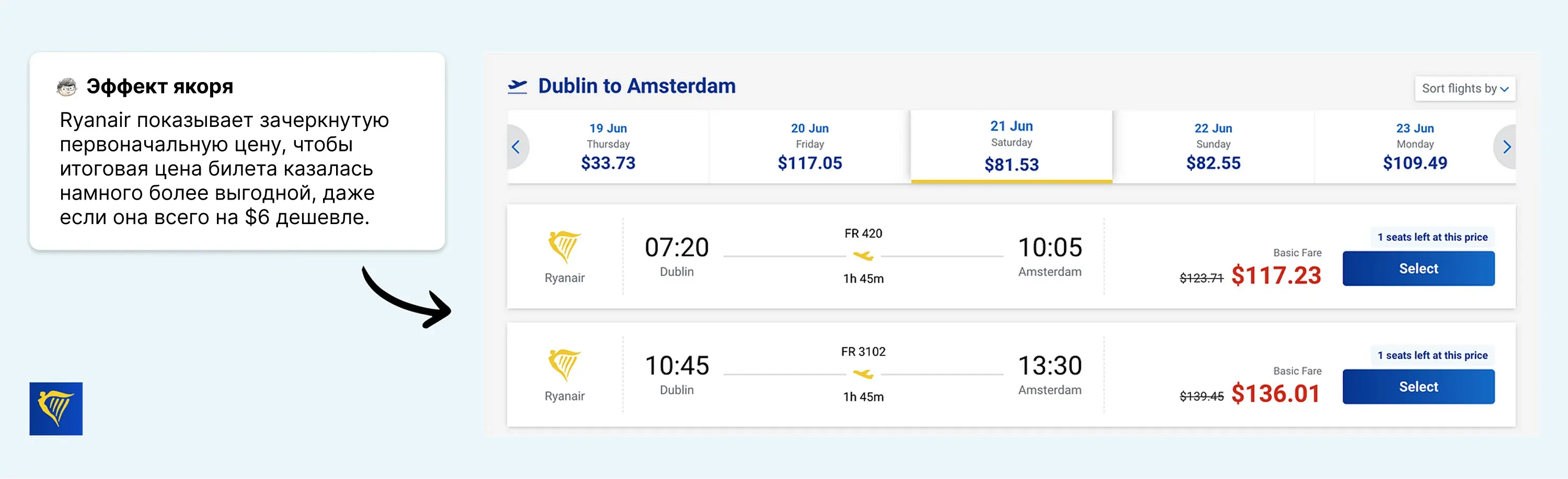Click the next dates right arrow

coord(1506,147)
